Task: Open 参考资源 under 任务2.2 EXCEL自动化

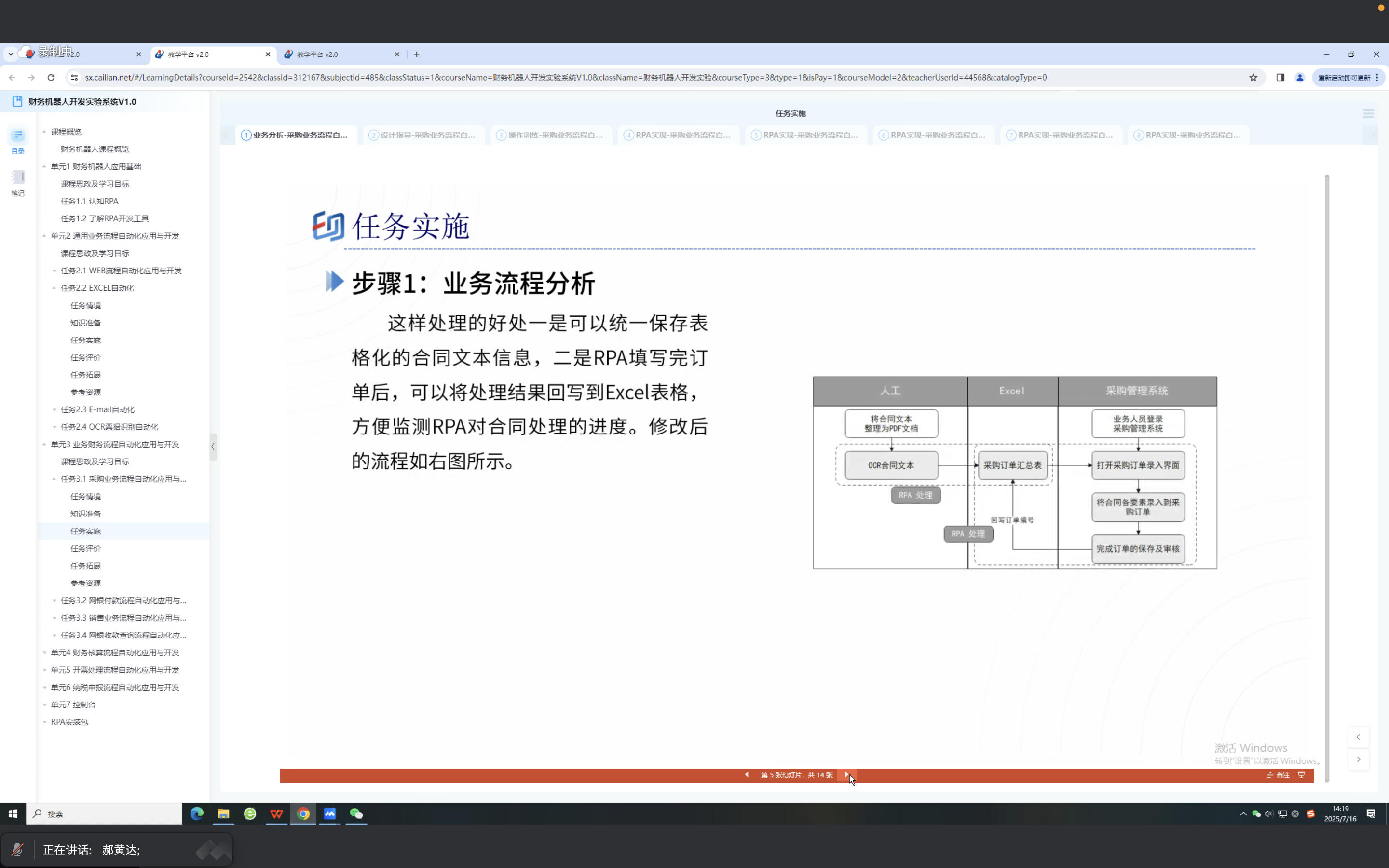Action: (x=85, y=392)
